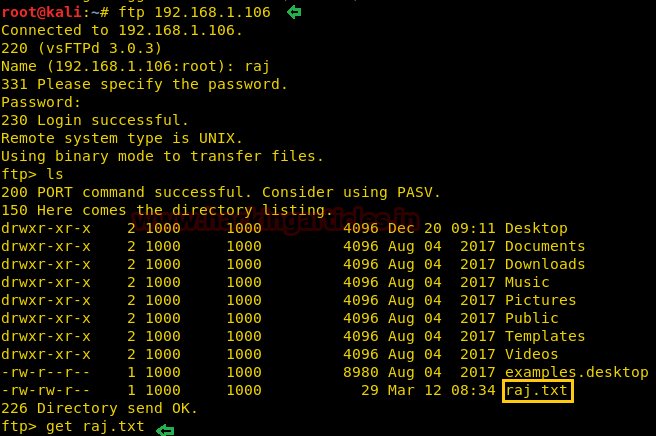656x436 pixels.
Task: Click the examples.desktop file name
Action: 577,372
